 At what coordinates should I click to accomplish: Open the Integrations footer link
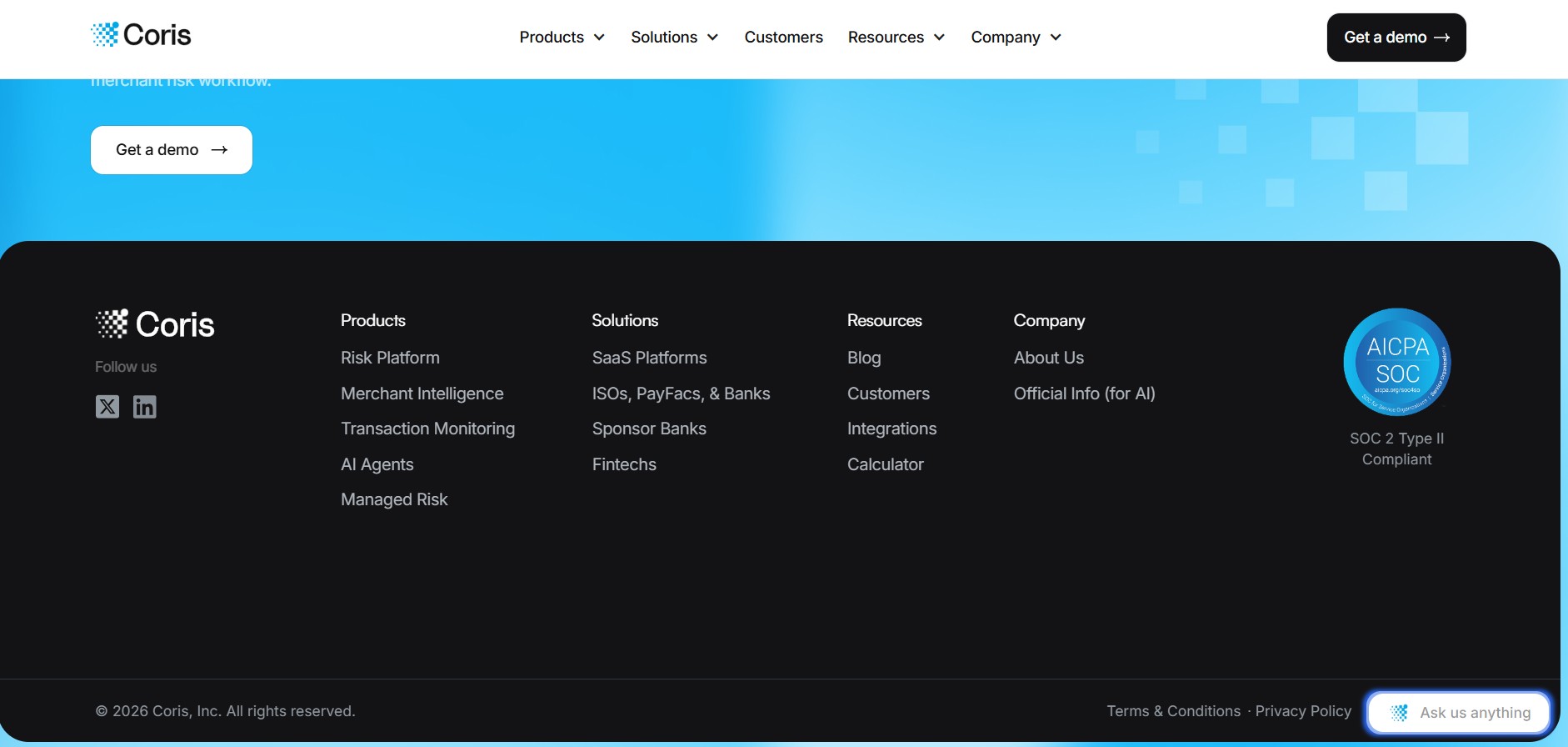[892, 429]
